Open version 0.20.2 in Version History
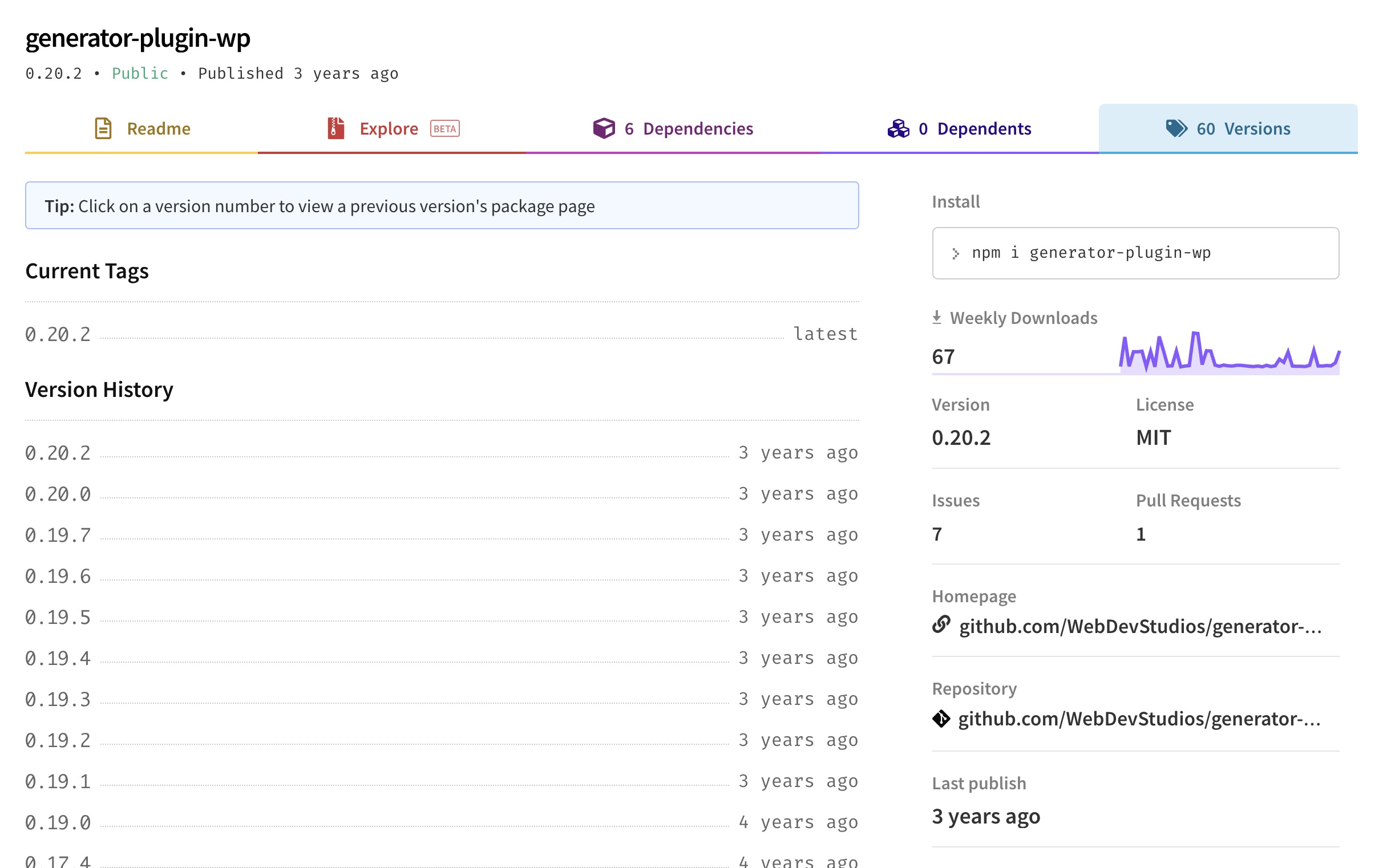1383x868 pixels. 58,453
